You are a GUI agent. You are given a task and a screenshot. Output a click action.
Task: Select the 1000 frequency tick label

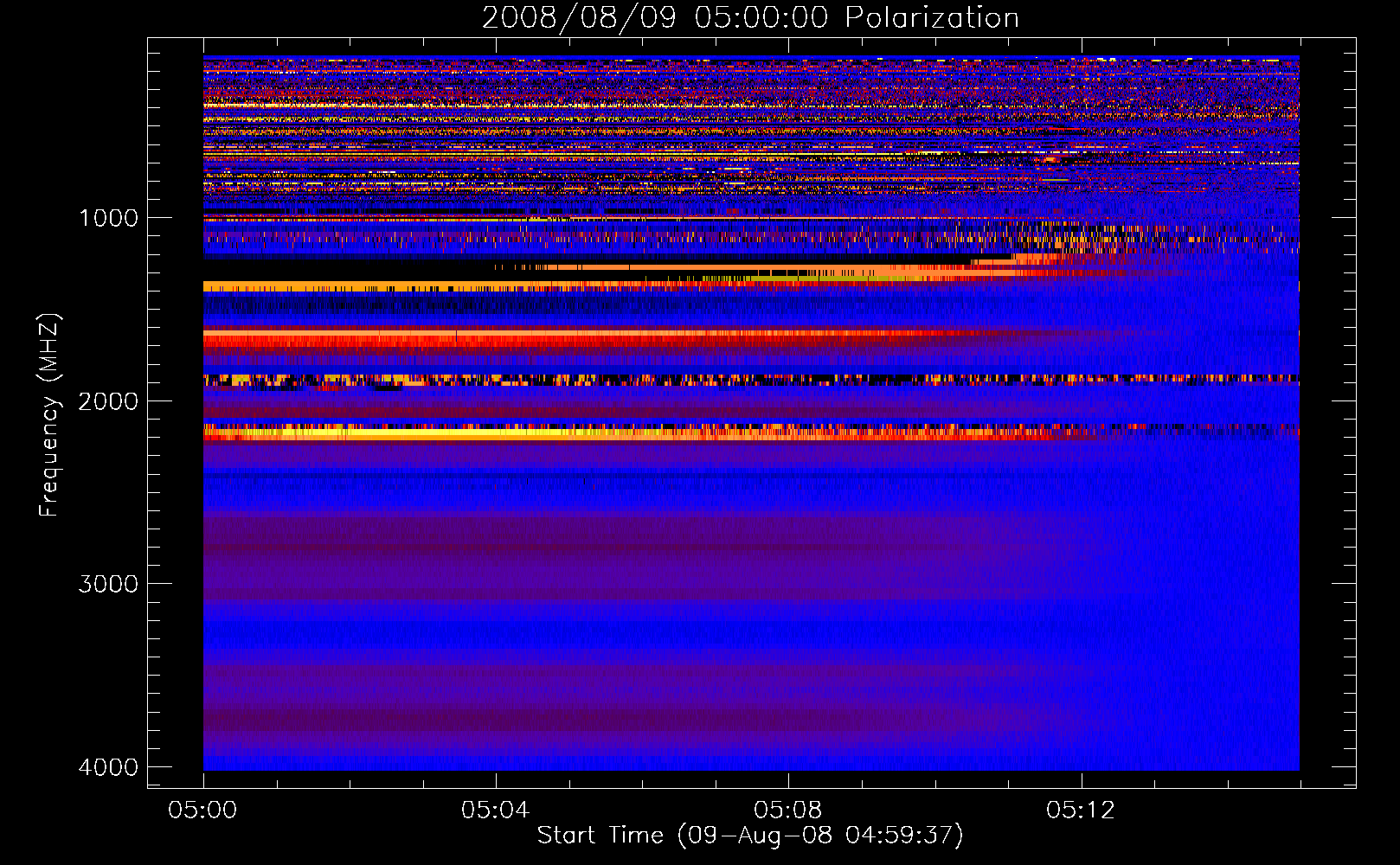[x=108, y=218]
